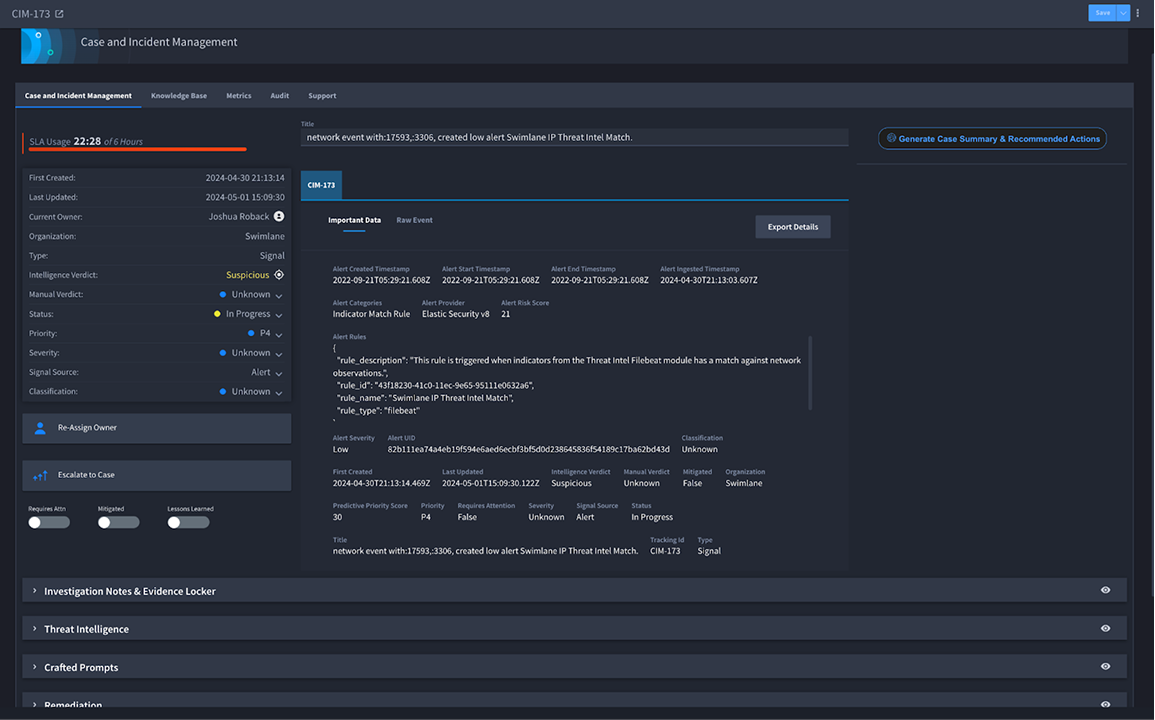Click the Predictive Priority Score value 30

point(337,517)
